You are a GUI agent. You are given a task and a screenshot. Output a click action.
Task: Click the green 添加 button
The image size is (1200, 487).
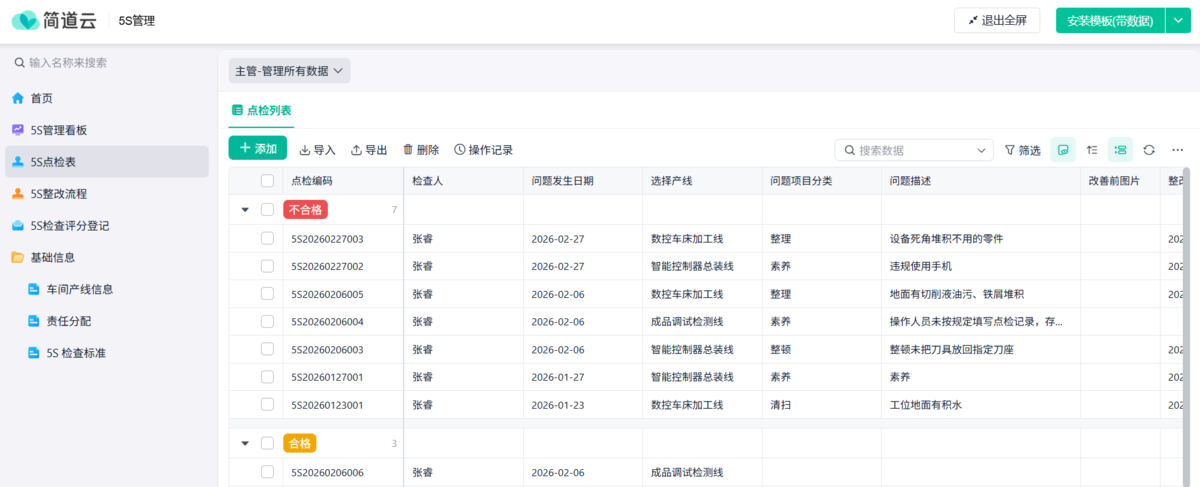click(x=258, y=148)
